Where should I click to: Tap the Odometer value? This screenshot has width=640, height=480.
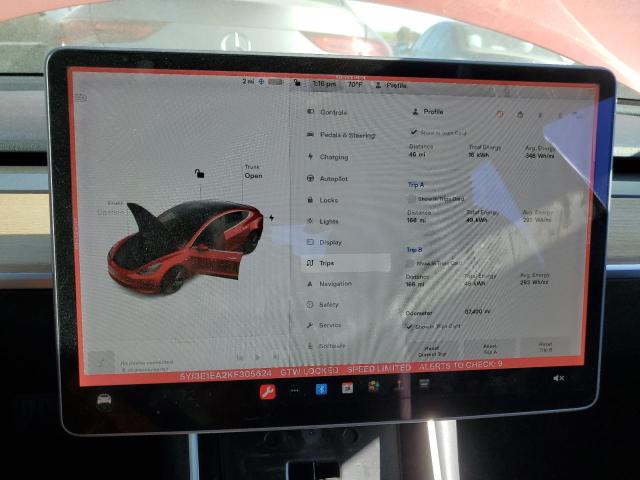(477, 312)
